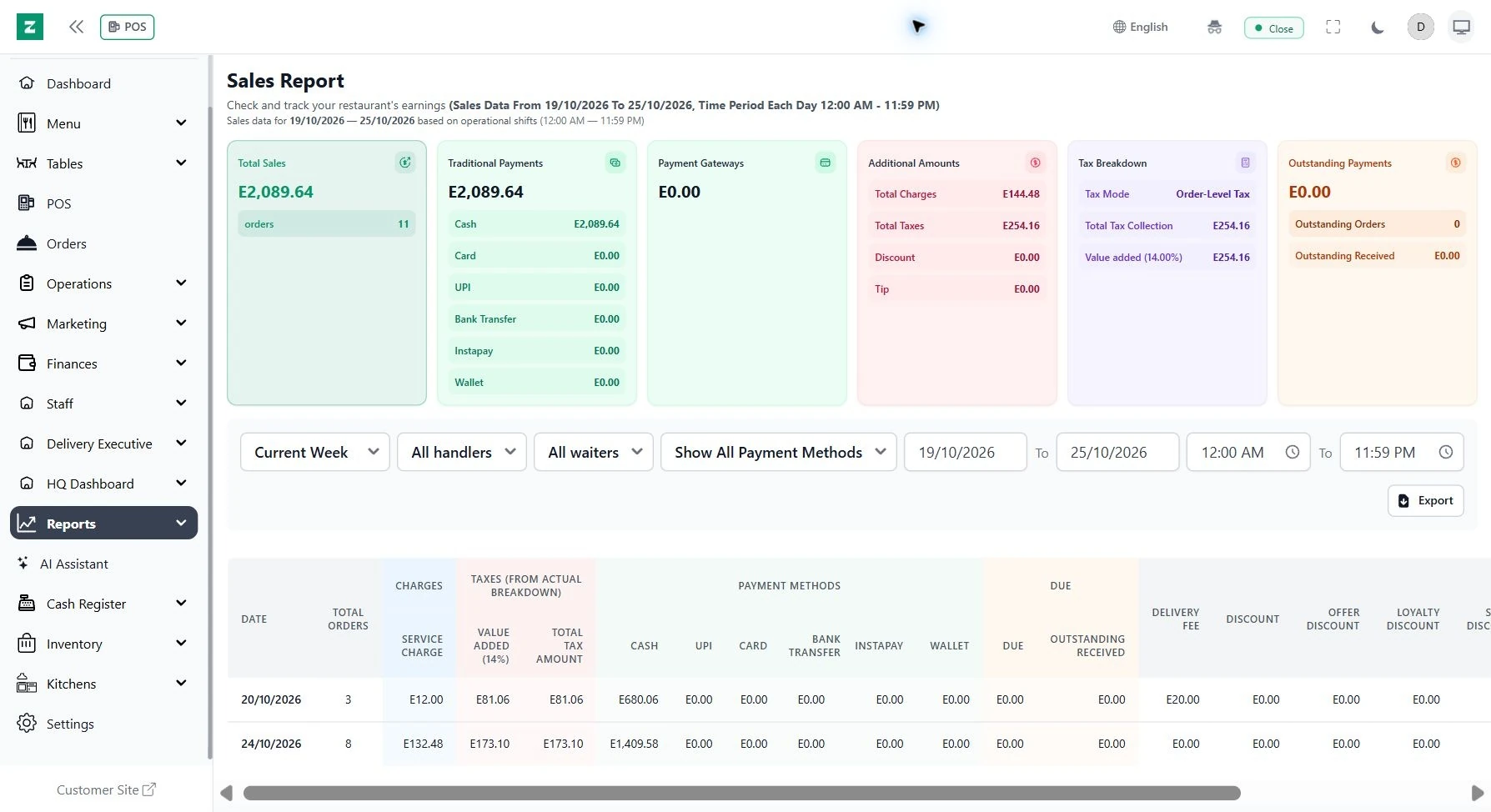This screenshot has height=812, width=1491.
Task: Click the Payment Gateways card icon
Action: click(x=825, y=163)
